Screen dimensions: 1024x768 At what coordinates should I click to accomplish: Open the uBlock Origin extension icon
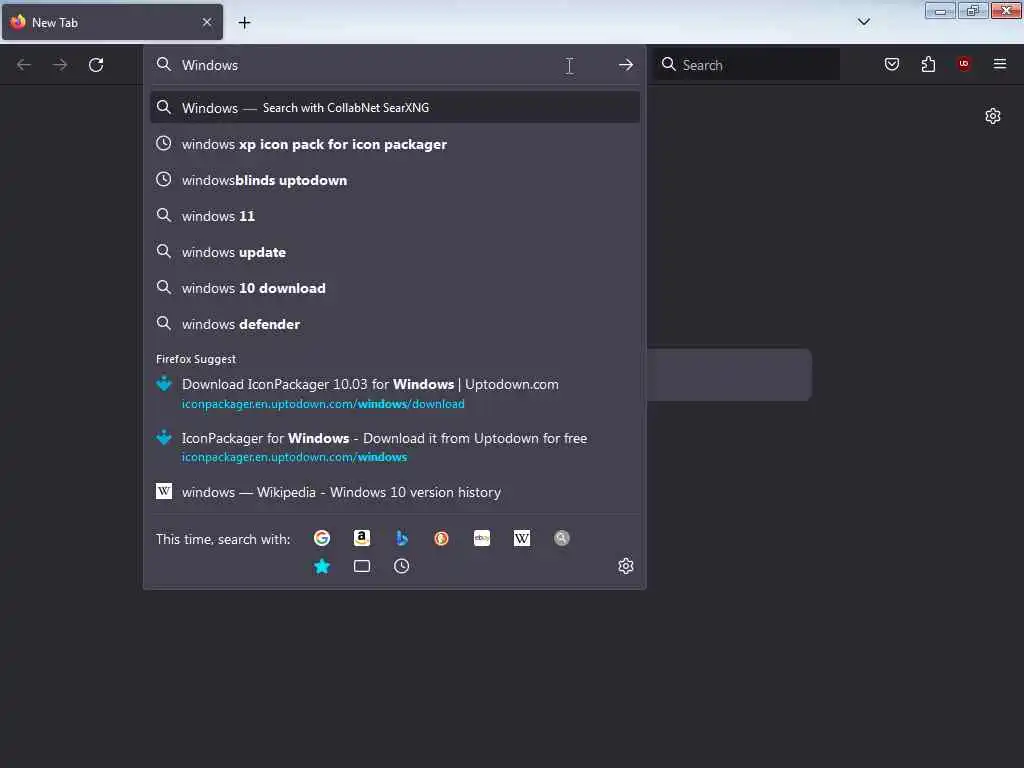[x=963, y=64]
